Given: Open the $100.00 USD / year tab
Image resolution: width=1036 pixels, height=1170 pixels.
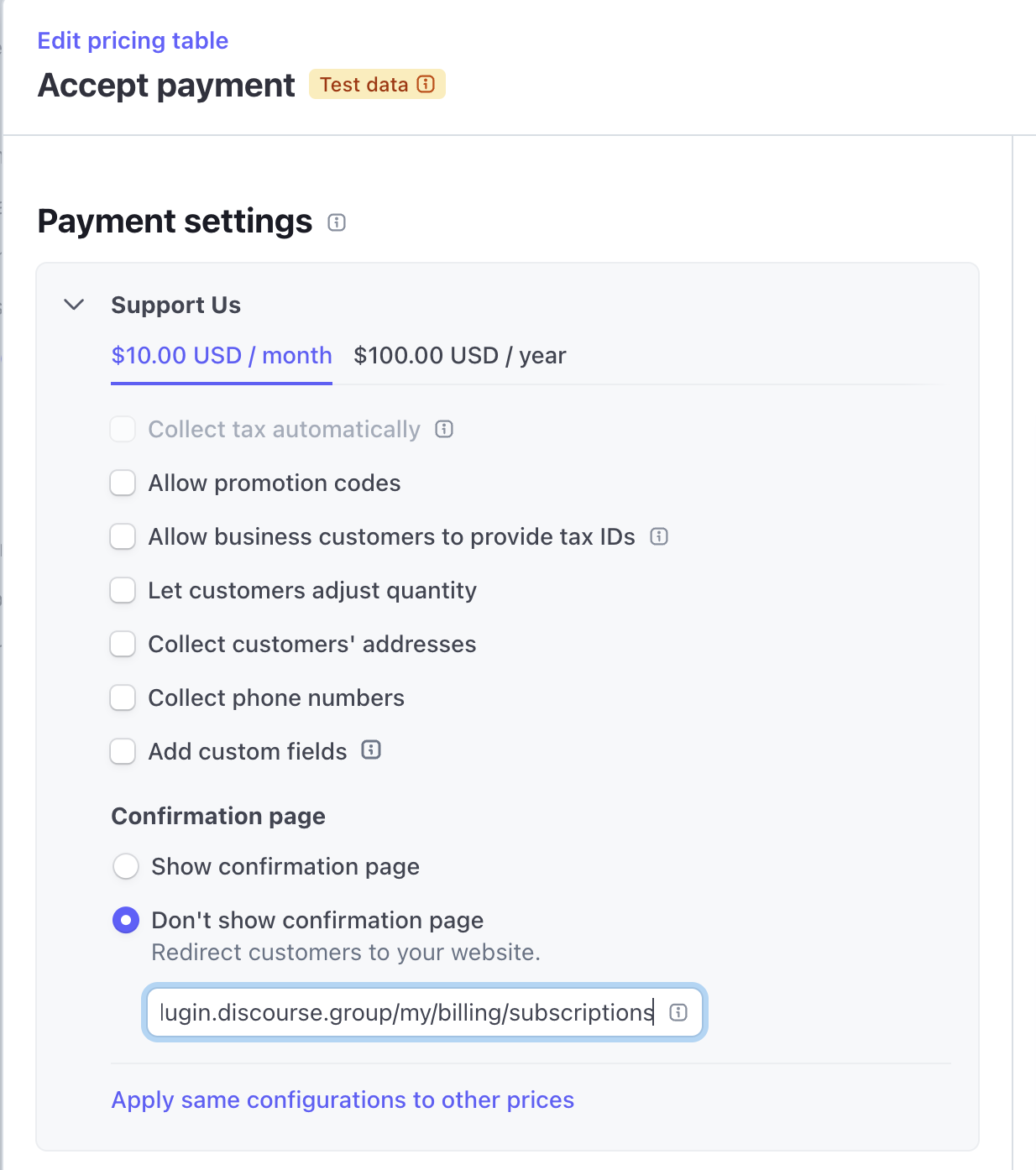Looking at the screenshot, I should [460, 356].
